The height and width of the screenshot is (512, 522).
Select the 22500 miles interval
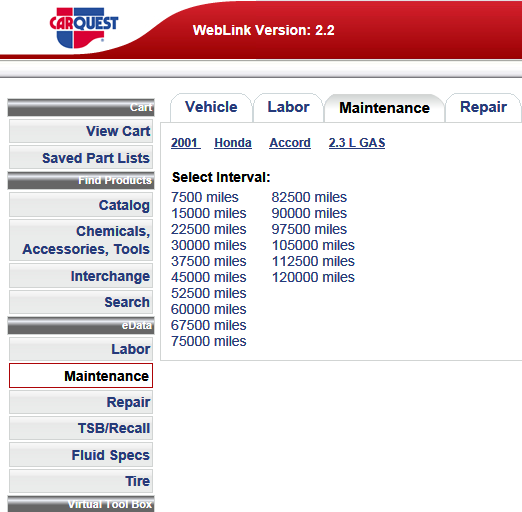click(209, 229)
